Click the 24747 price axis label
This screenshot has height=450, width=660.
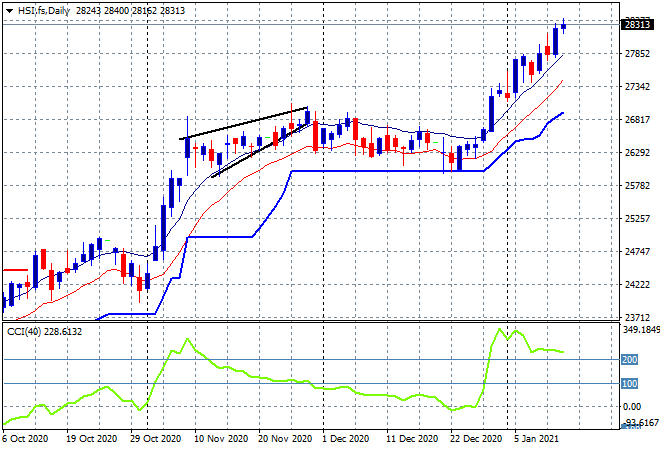(x=637, y=252)
